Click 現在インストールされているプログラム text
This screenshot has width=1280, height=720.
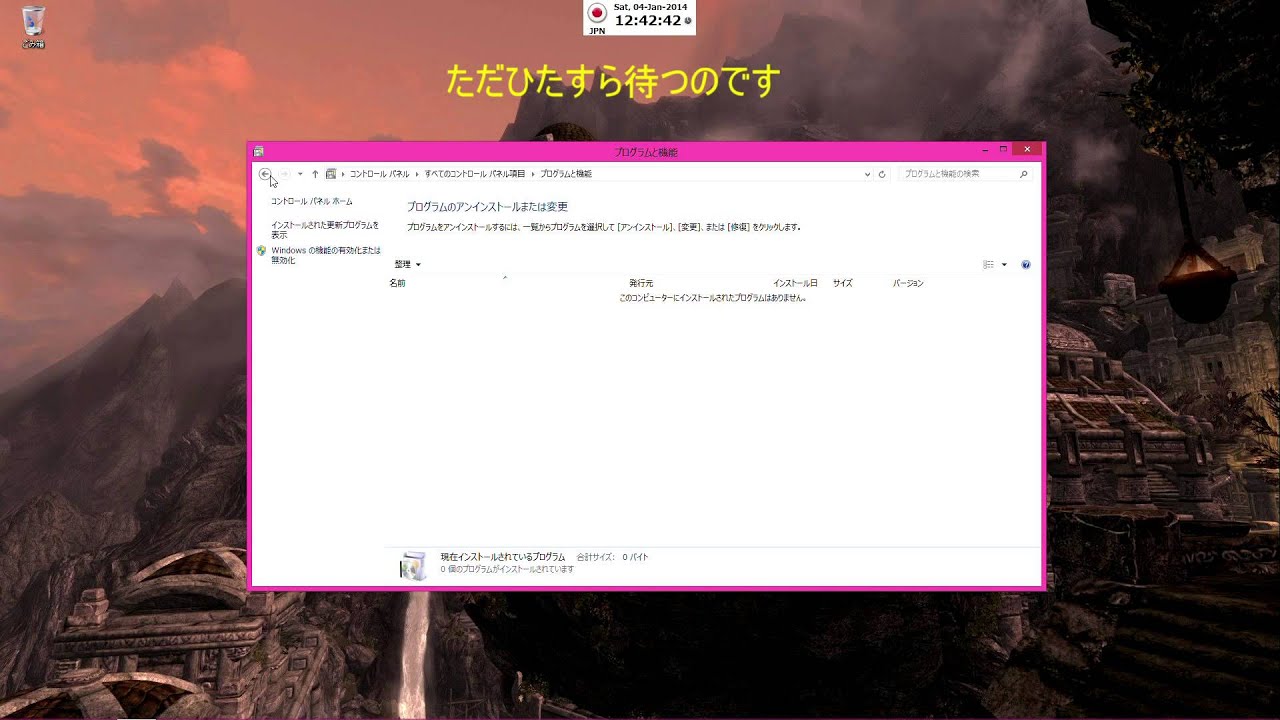[502, 557]
